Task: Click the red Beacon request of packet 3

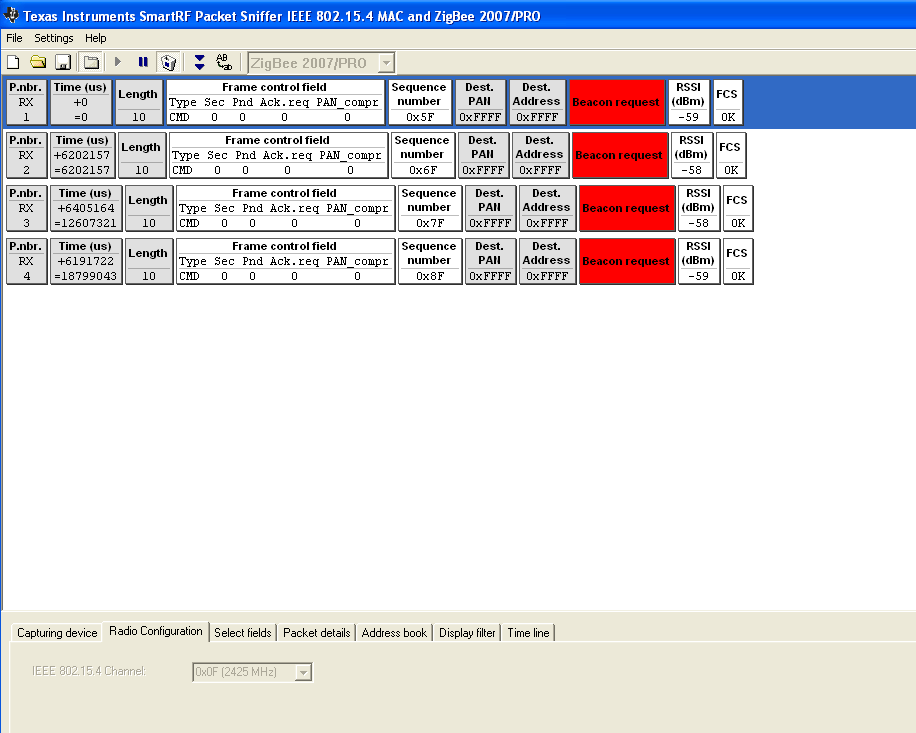Action: [x=627, y=209]
